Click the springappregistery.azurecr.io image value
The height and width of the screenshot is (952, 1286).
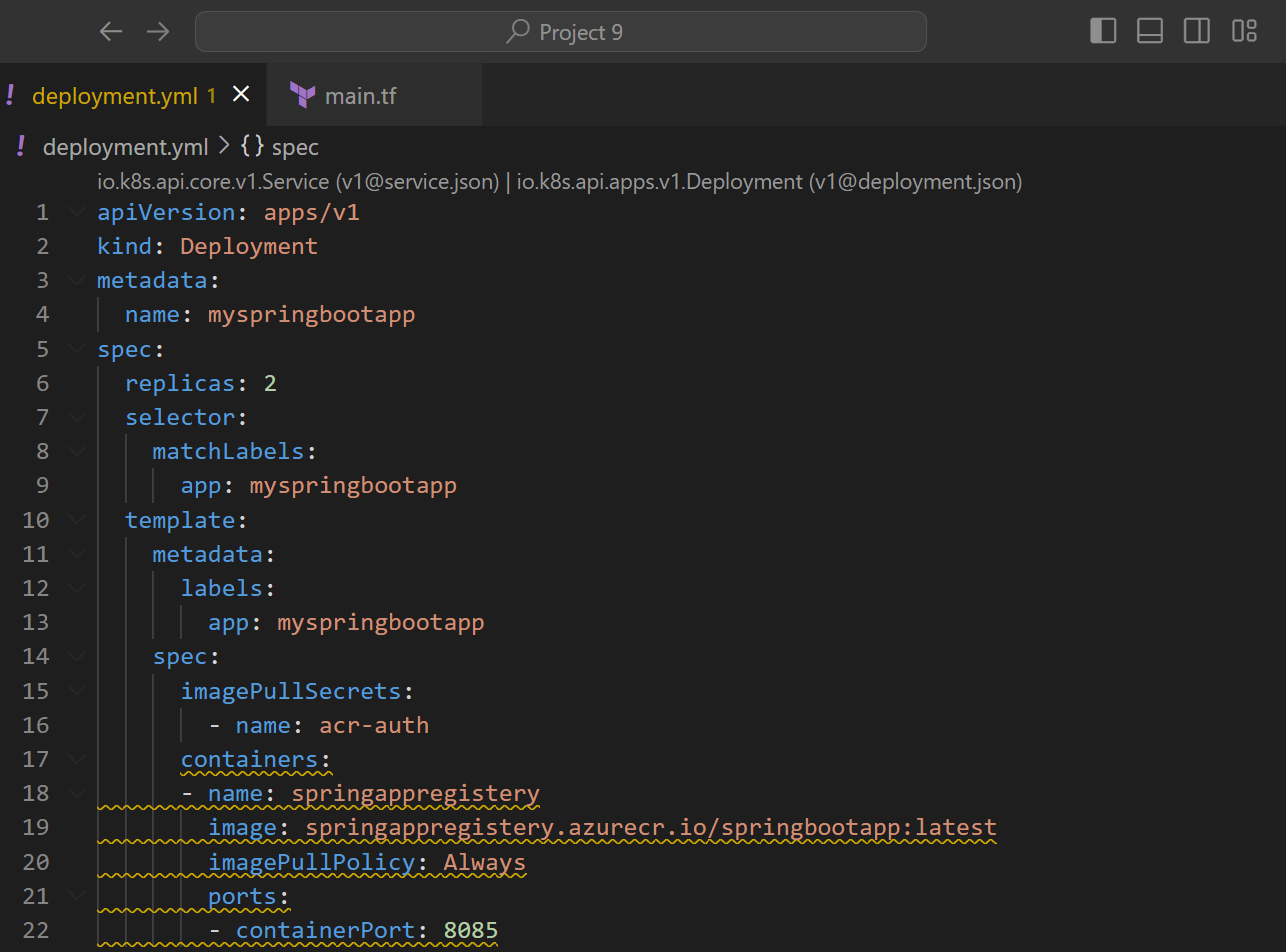point(651,828)
